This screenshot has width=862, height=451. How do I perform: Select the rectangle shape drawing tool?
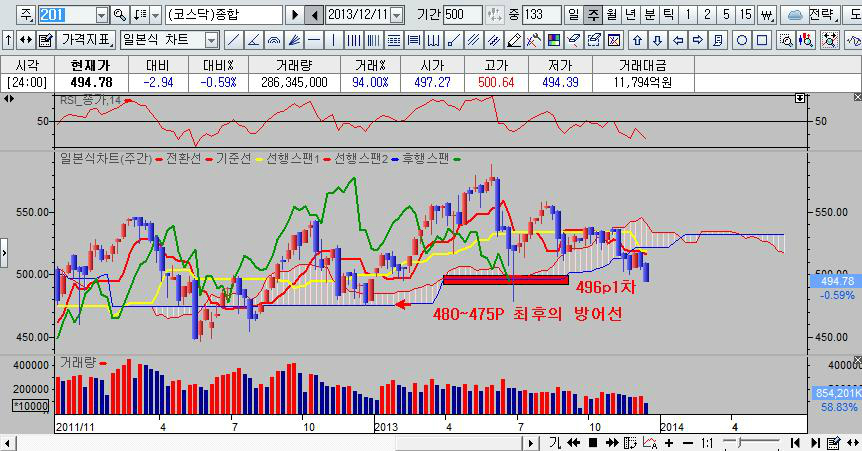tap(763, 40)
